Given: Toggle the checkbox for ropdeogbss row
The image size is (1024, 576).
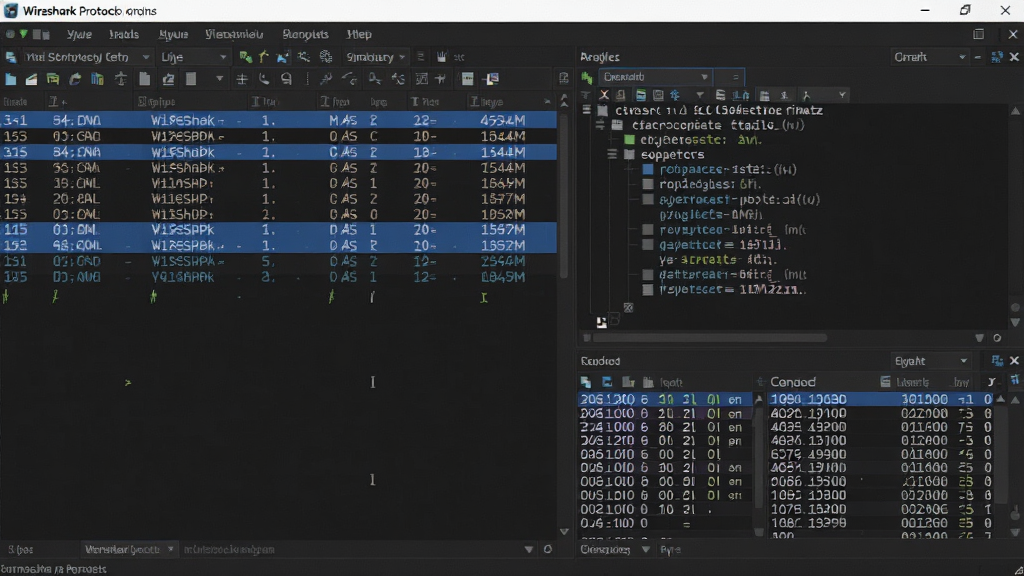Looking at the screenshot, I should (648, 184).
